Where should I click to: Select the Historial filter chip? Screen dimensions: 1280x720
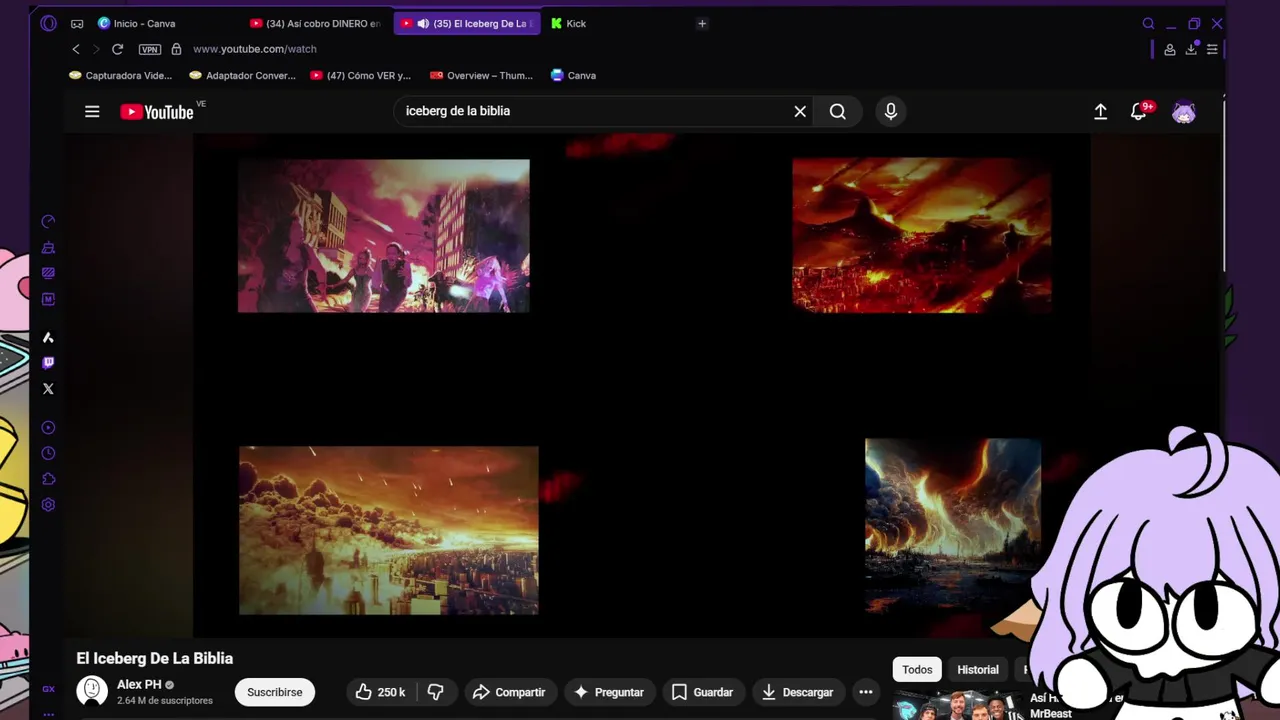coord(978,670)
